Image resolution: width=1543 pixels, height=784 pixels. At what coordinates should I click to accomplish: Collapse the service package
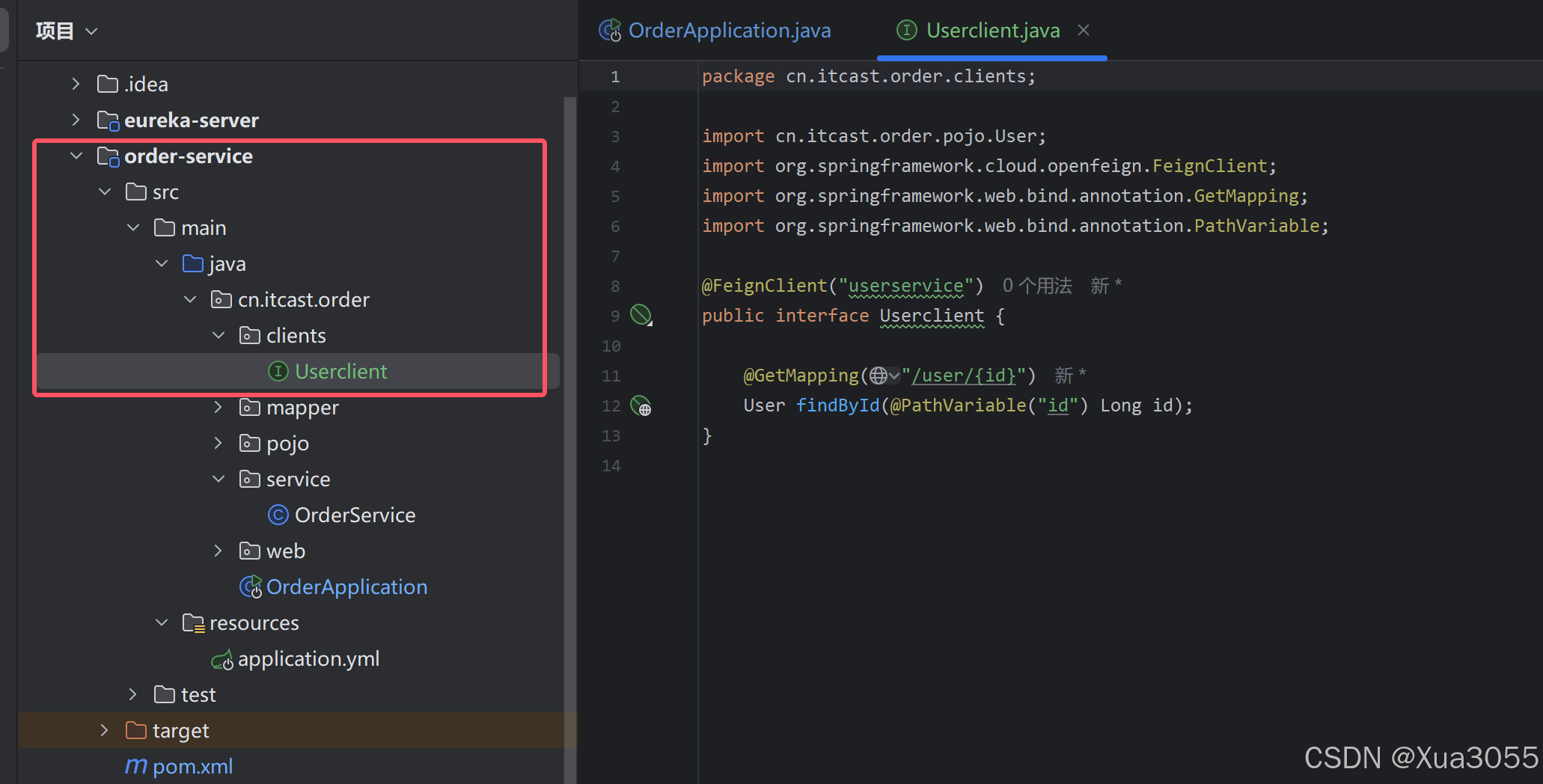(219, 479)
